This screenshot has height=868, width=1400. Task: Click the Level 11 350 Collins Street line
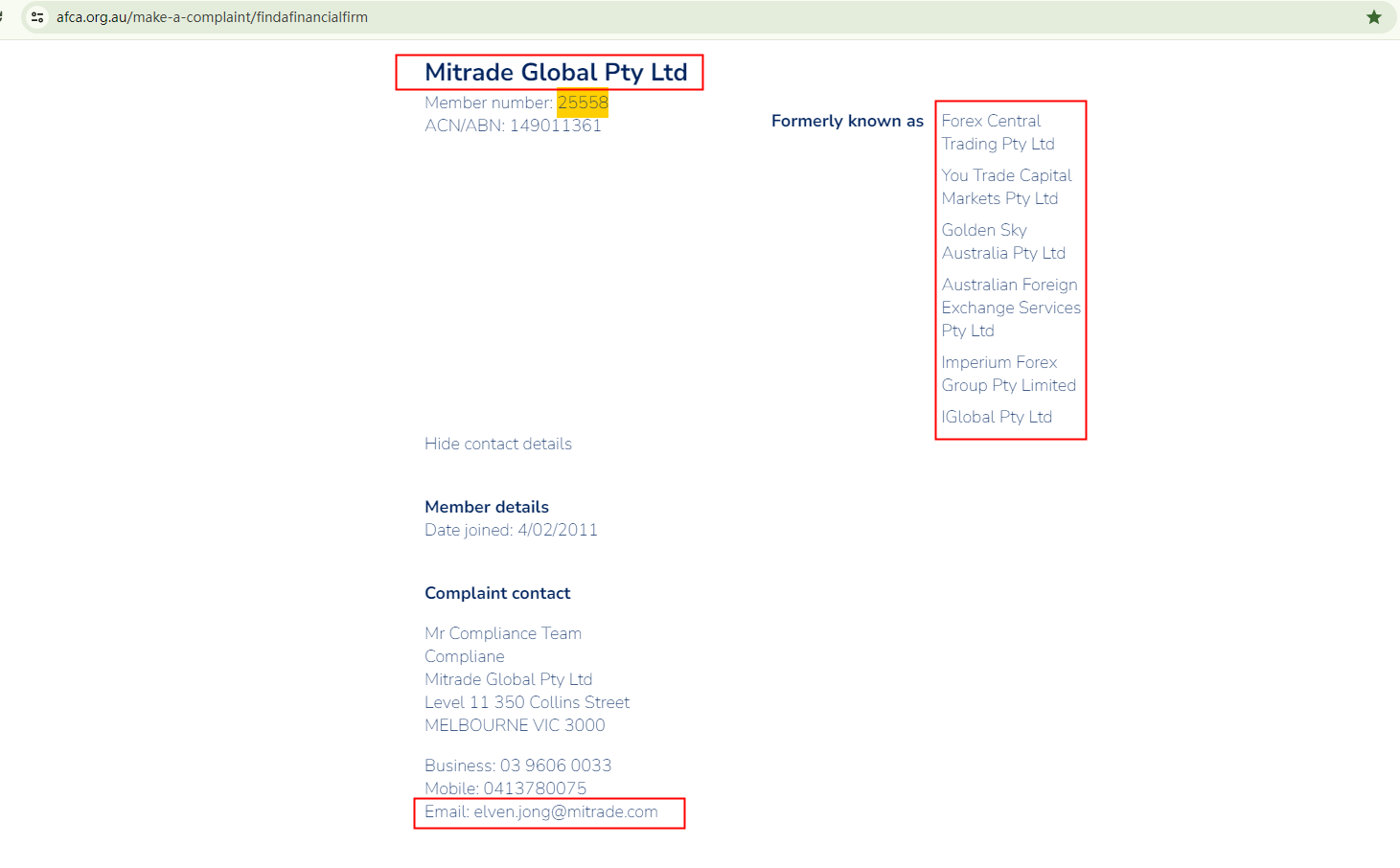[x=527, y=702]
